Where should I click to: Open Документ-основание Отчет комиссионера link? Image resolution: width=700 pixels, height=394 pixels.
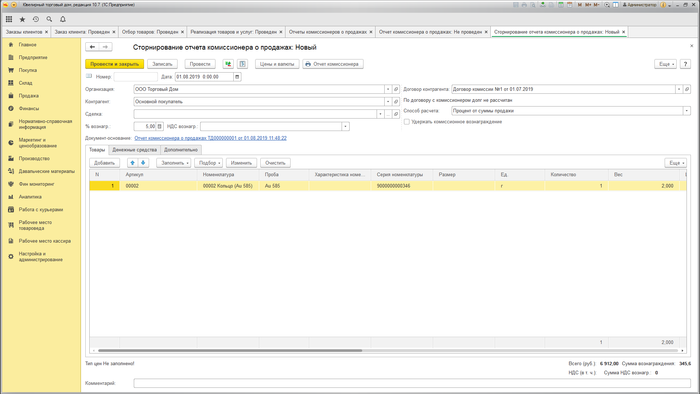pos(210,138)
